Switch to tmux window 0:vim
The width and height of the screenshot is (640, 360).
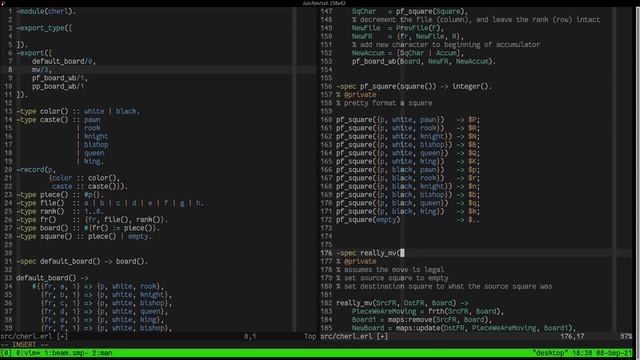point(27,353)
